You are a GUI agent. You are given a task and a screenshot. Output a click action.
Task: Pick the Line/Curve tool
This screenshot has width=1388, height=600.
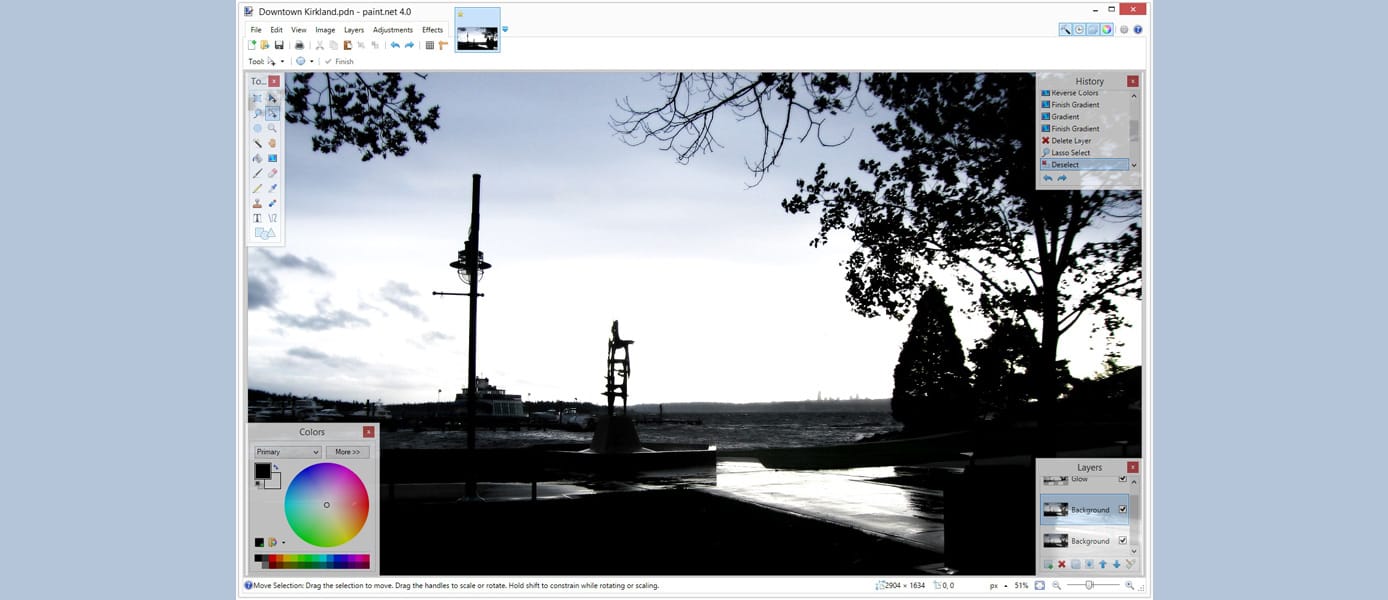[x=272, y=218]
